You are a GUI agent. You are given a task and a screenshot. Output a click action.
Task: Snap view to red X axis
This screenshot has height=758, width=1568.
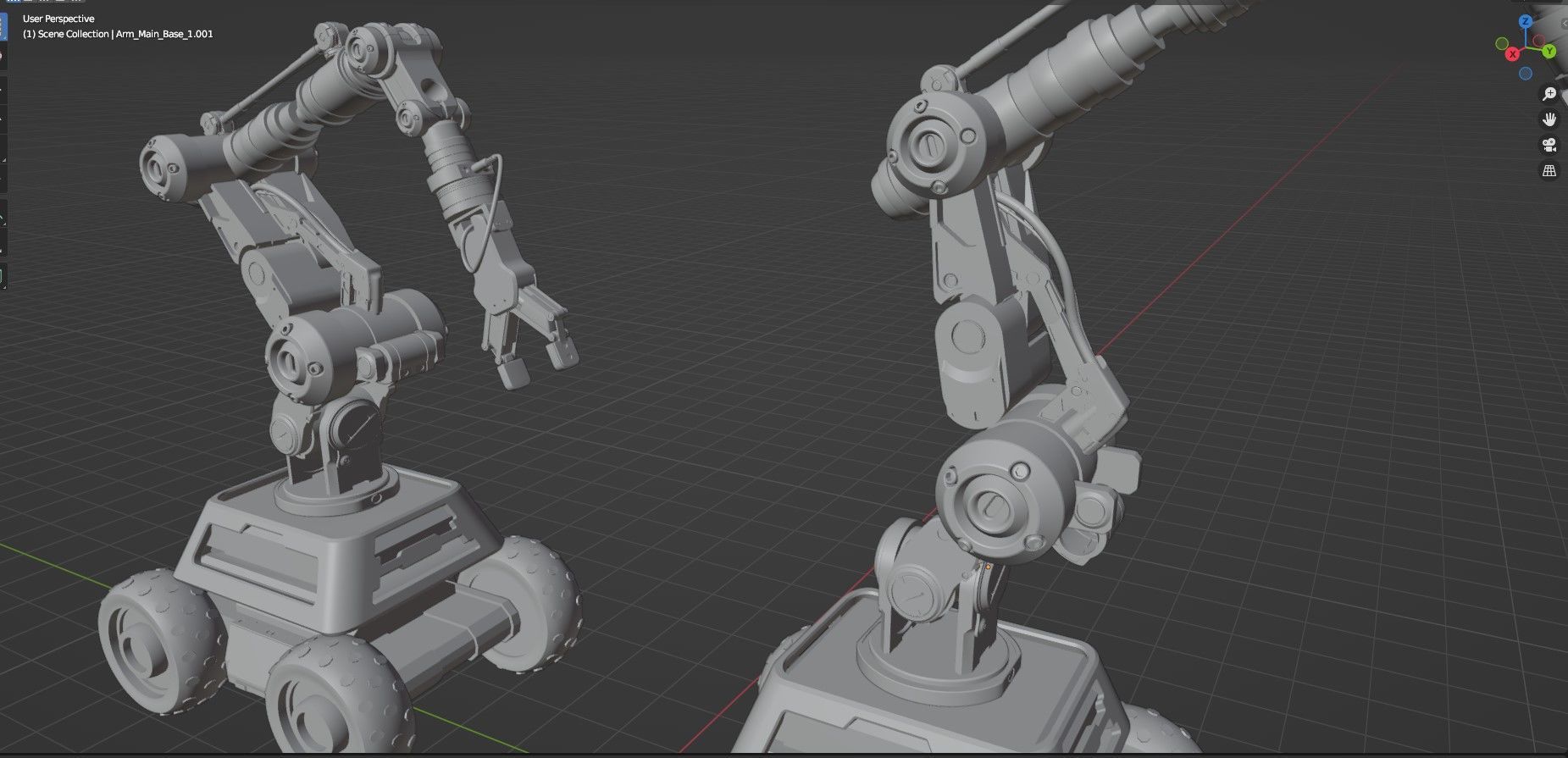click(x=1513, y=54)
